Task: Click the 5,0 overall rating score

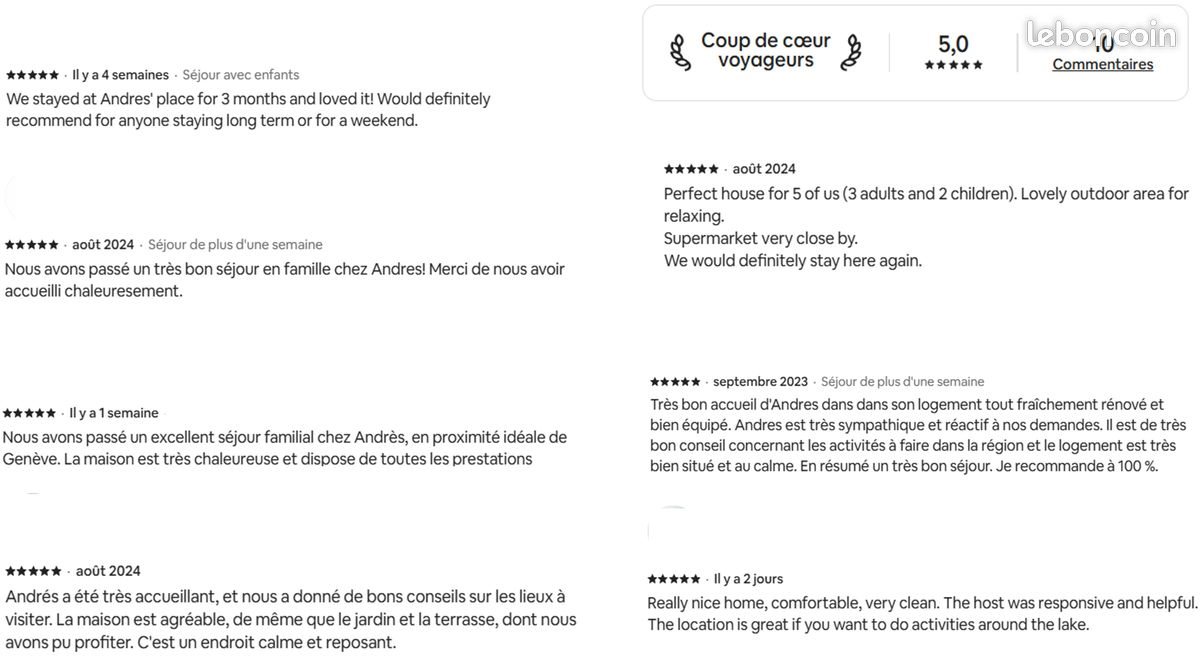Action: pyautogui.click(x=953, y=44)
